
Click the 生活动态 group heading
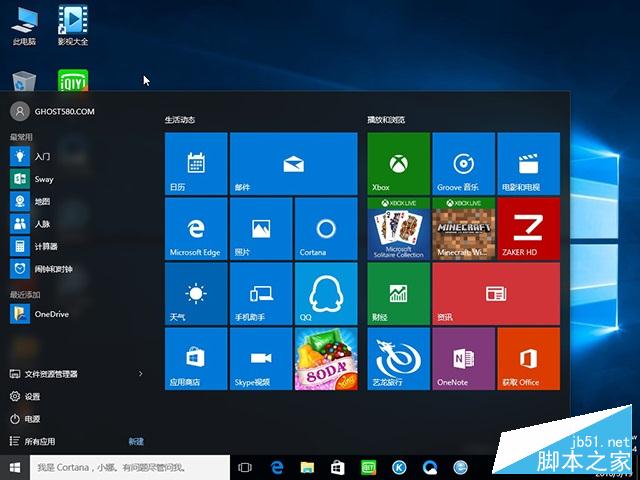tap(180, 120)
